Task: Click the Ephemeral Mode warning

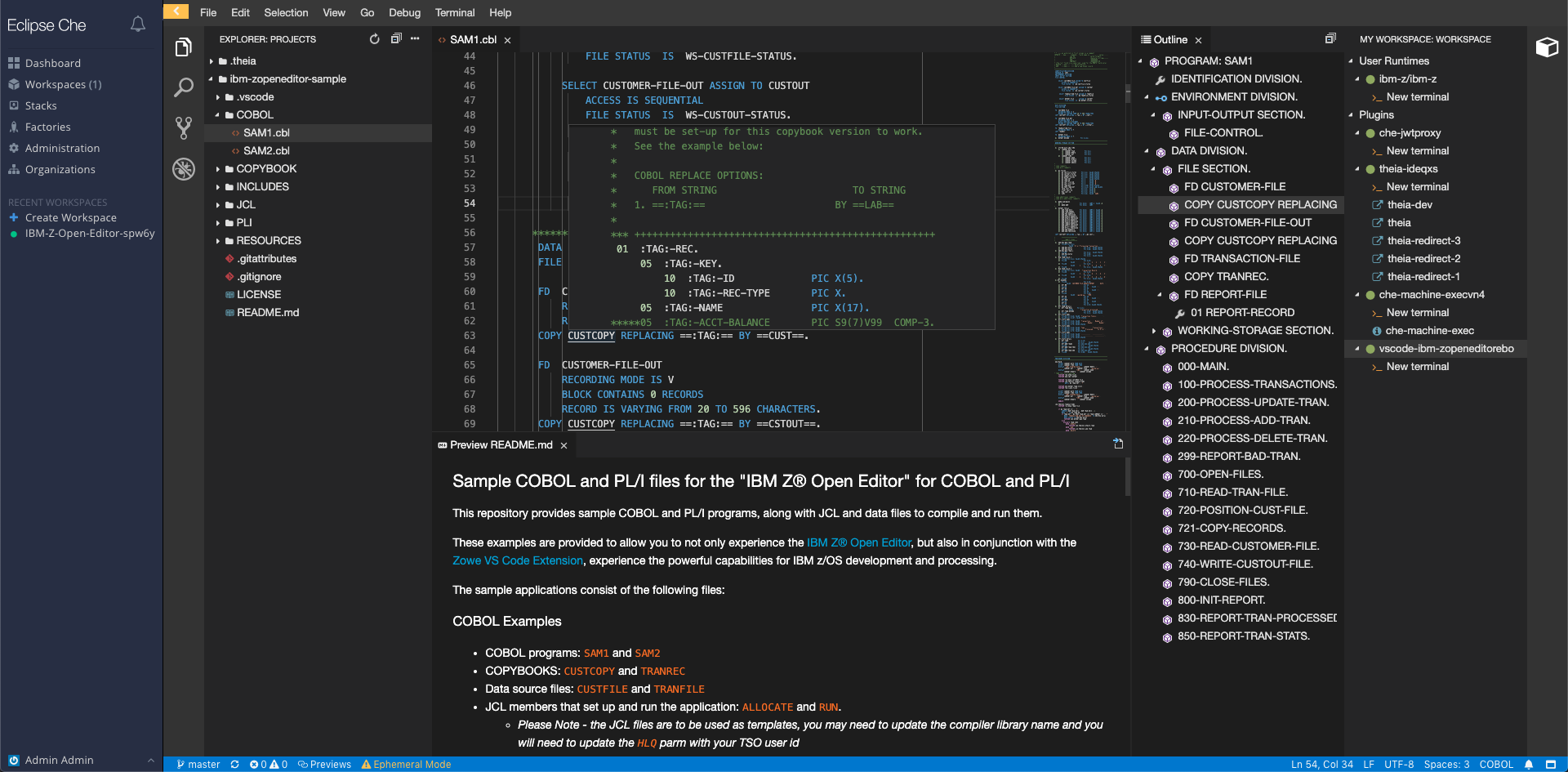Action: coord(406,765)
